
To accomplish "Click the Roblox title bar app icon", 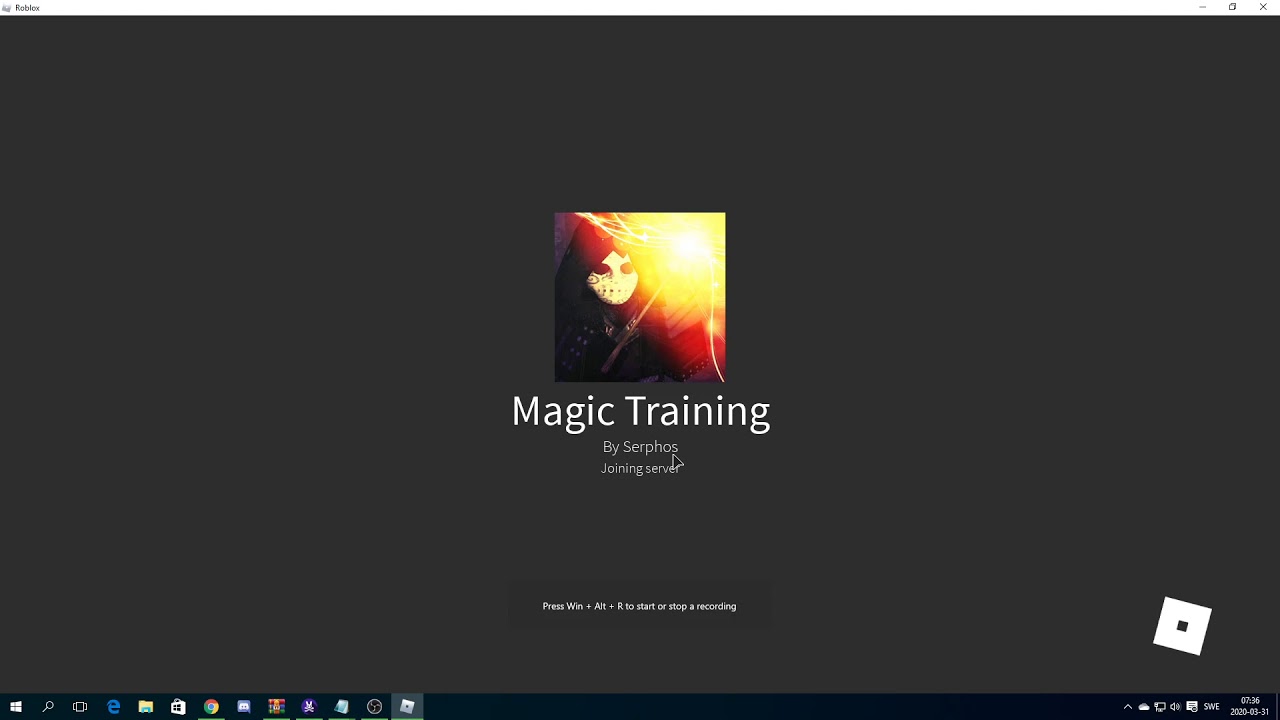I will point(7,8).
